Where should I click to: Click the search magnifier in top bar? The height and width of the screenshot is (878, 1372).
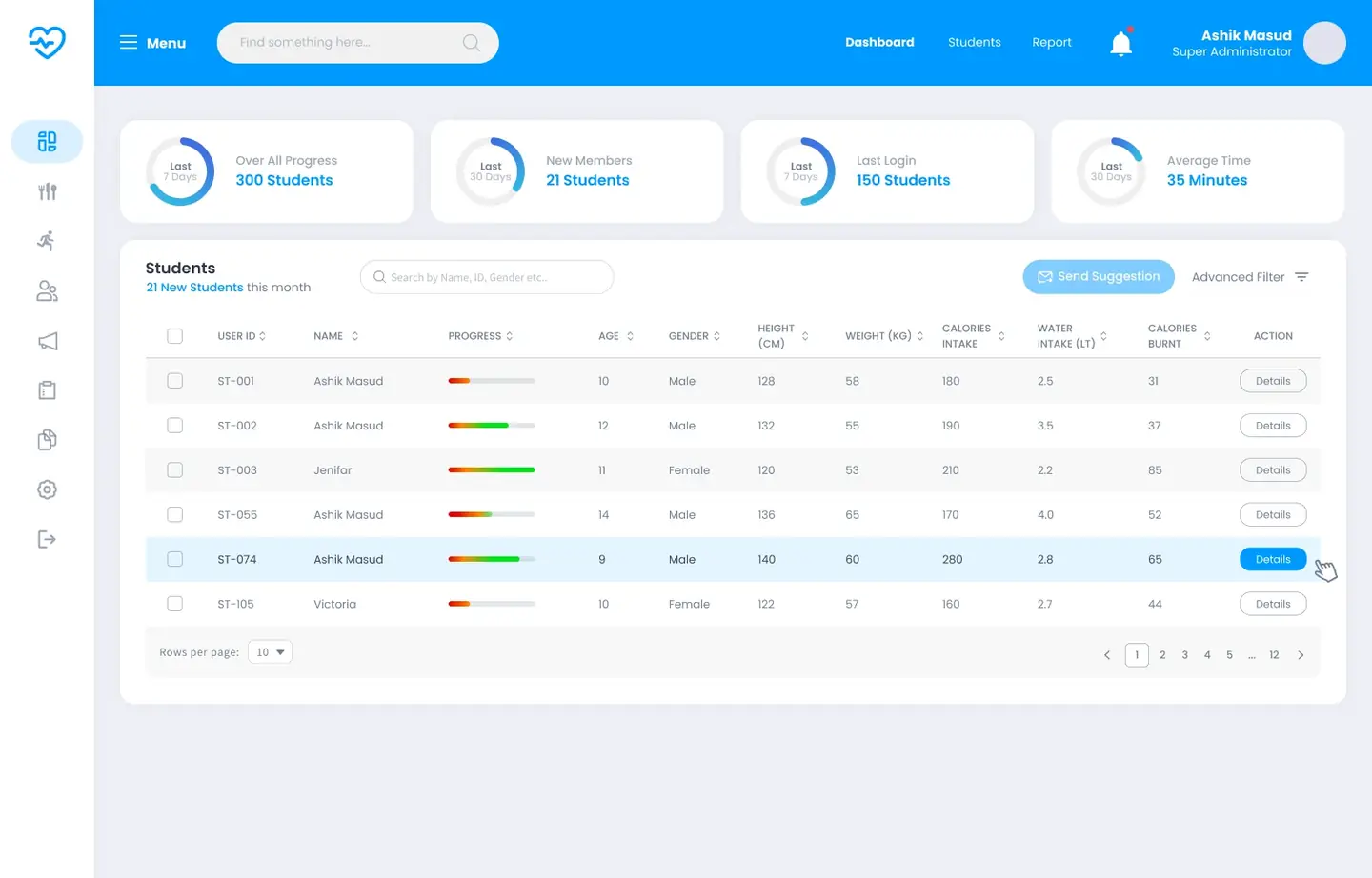tap(471, 43)
